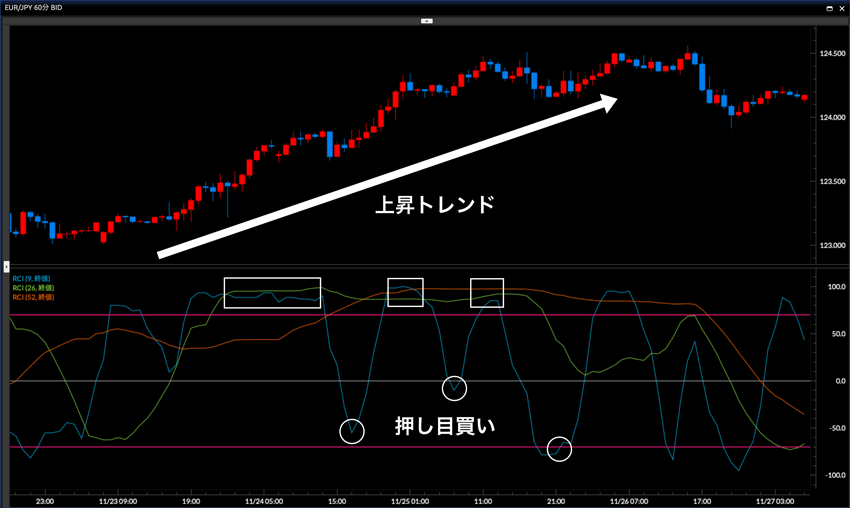Click the top toolbar collapse handle

[425, 19]
